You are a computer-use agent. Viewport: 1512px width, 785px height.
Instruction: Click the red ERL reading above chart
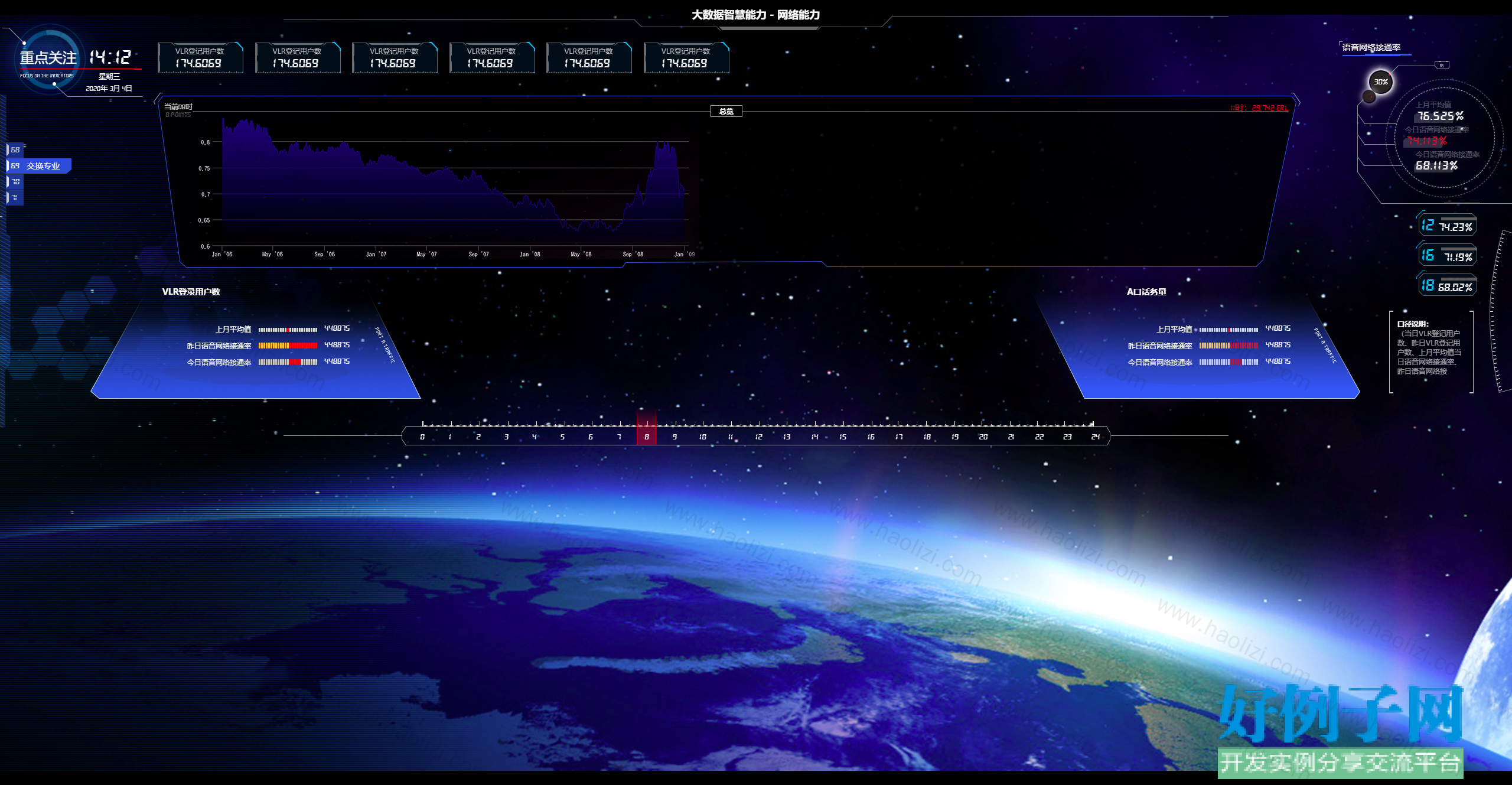[x=1259, y=108]
